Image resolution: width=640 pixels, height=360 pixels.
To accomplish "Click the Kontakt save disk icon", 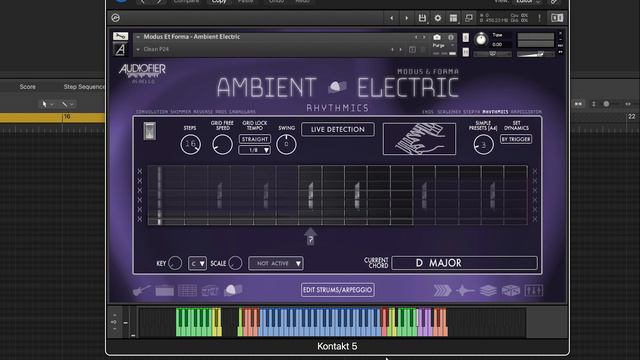I will 422,18.
